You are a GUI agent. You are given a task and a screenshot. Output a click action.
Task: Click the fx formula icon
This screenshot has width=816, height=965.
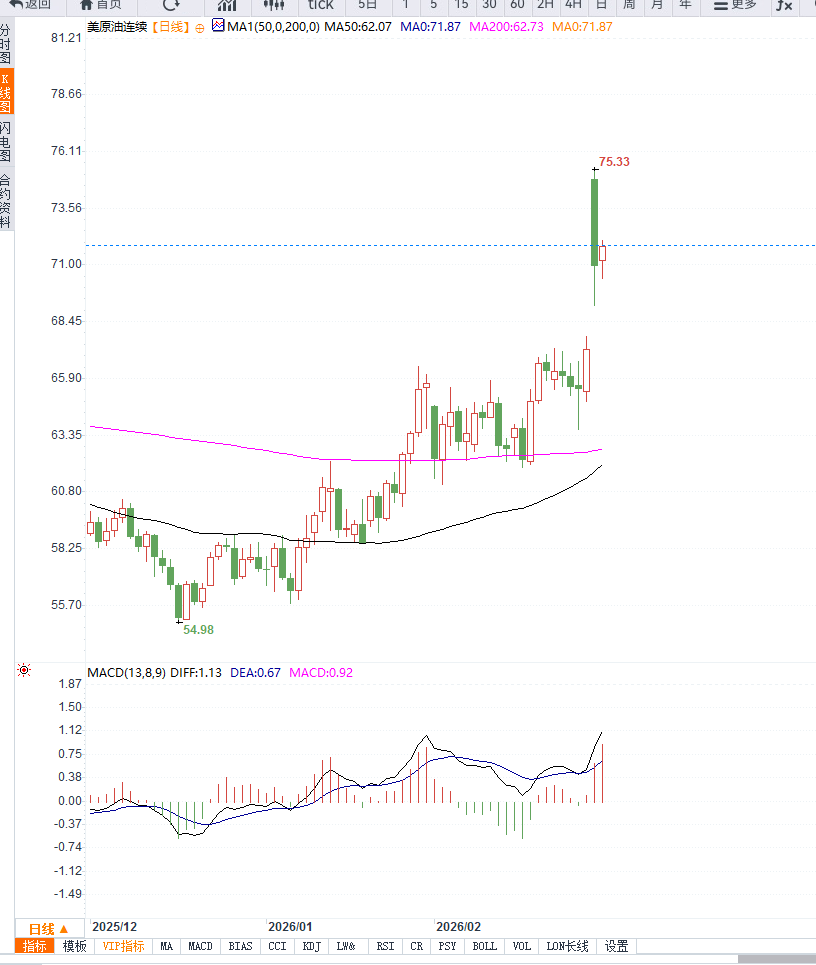coord(784,5)
